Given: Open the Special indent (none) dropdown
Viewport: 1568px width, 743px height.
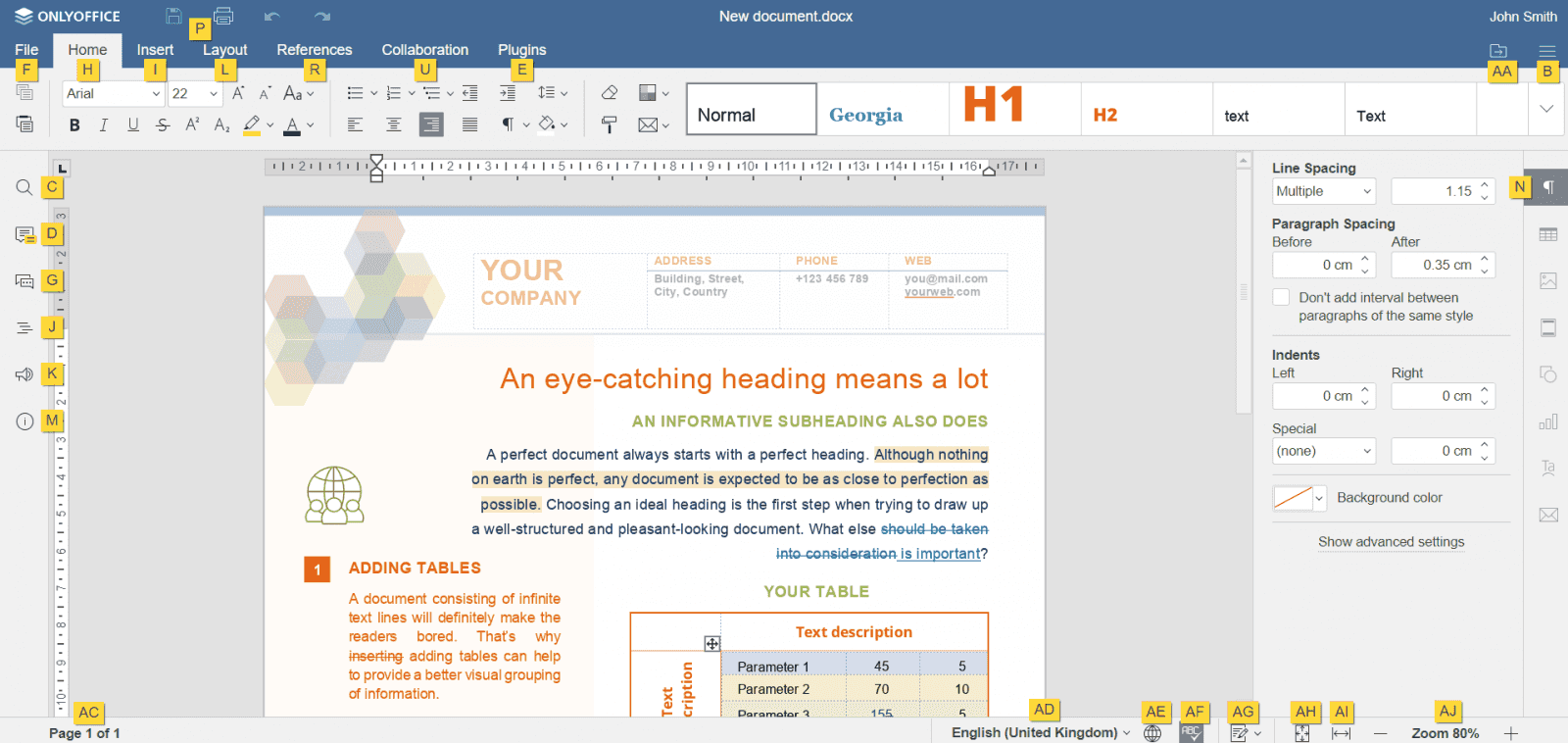Looking at the screenshot, I should [1324, 451].
